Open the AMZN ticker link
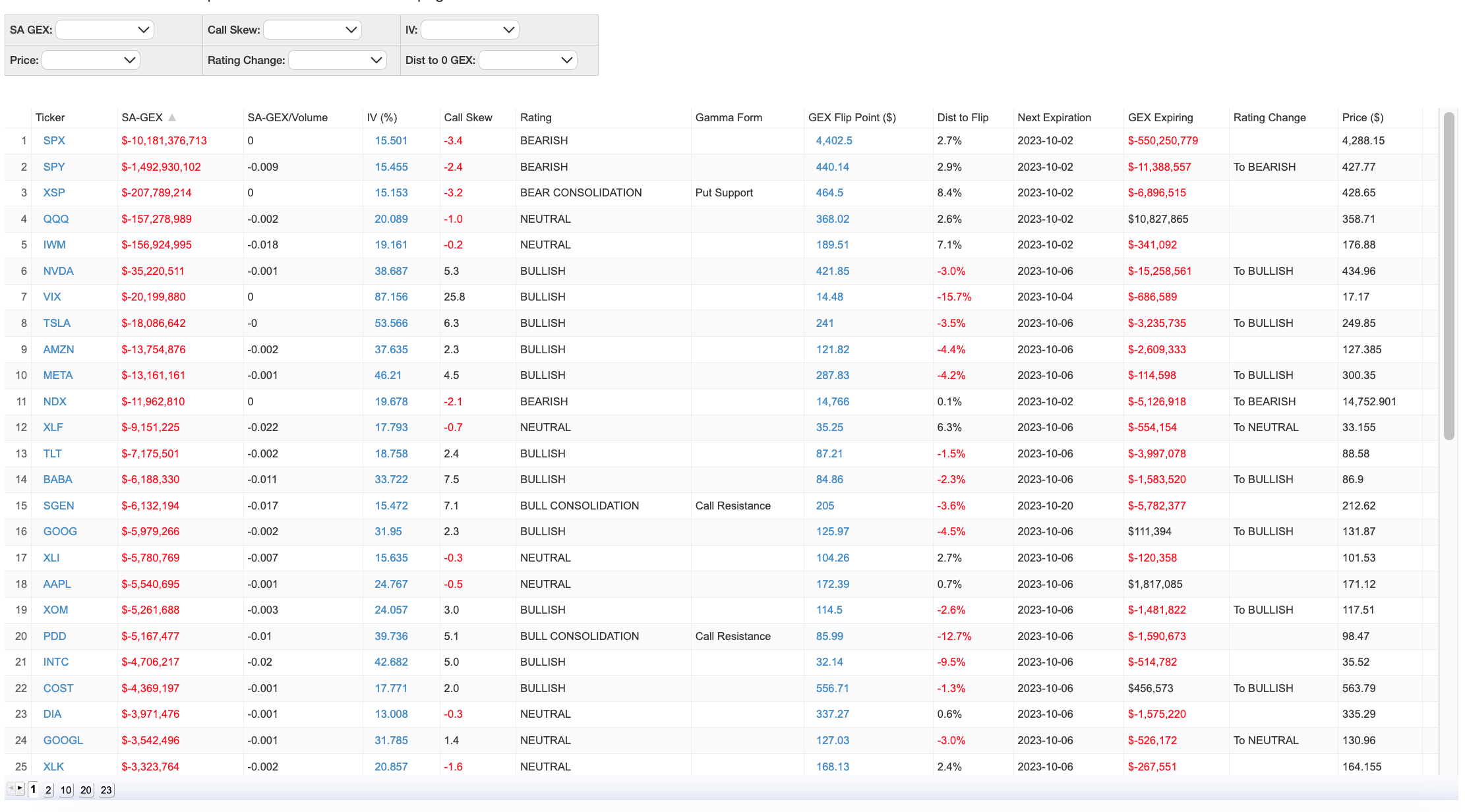1465x812 pixels. click(x=59, y=349)
